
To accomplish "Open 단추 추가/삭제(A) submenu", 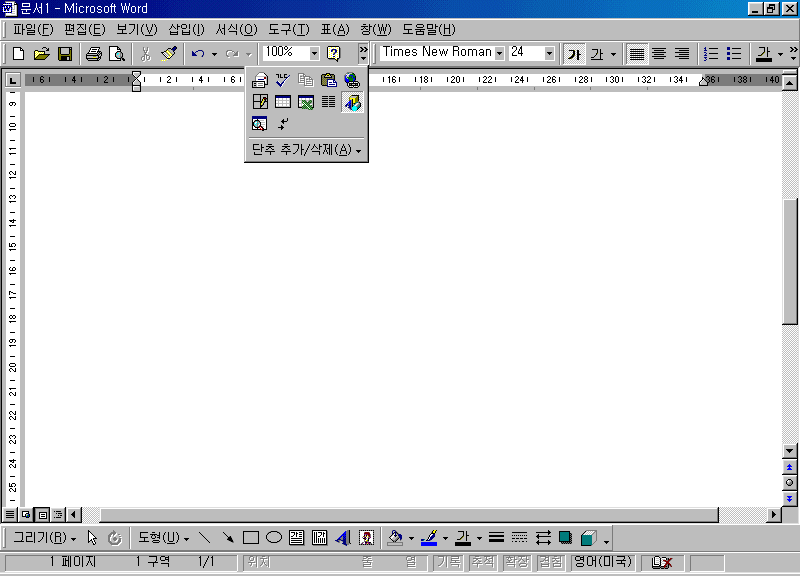I will 307,149.
